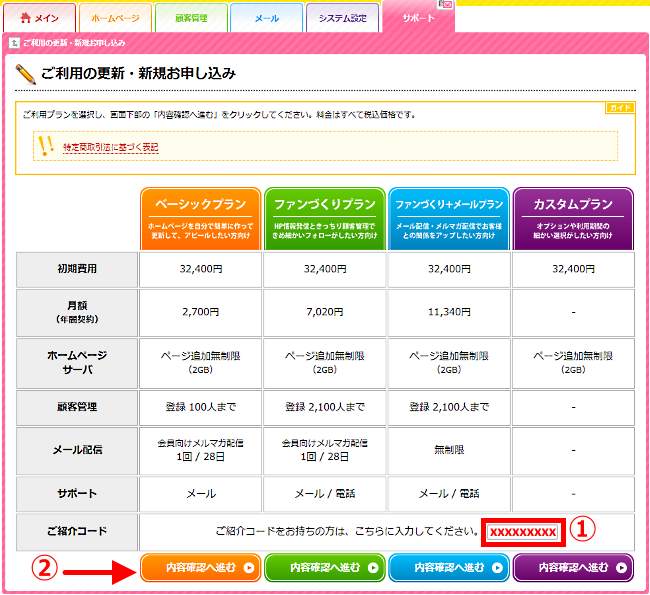This screenshot has height=595, width=650.
Task: Open the システム設定 tab
Action: pos(342,18)
